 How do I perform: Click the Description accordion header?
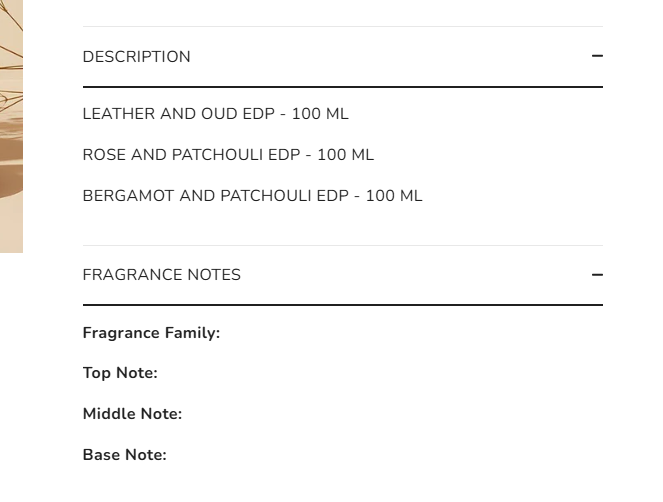[137, 57]
